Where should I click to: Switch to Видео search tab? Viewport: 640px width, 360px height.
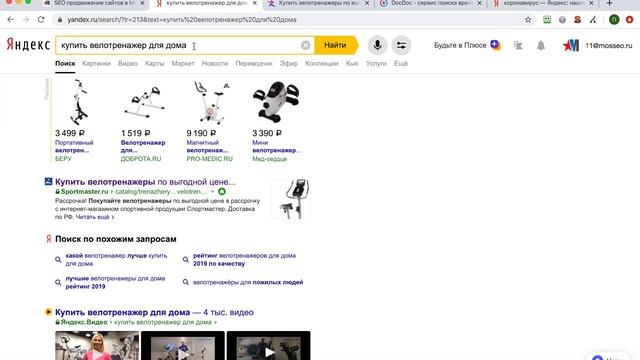pos(127,63)
